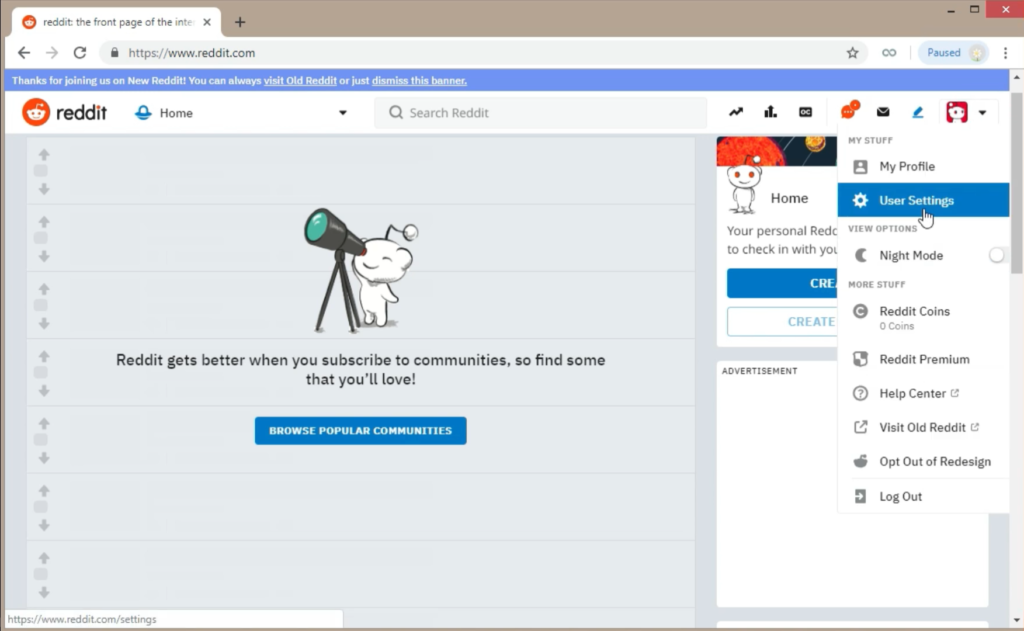The image size is (1024, 631).
Task: Click the question mark icon for Help Center
Action: (x=860, y=393)
